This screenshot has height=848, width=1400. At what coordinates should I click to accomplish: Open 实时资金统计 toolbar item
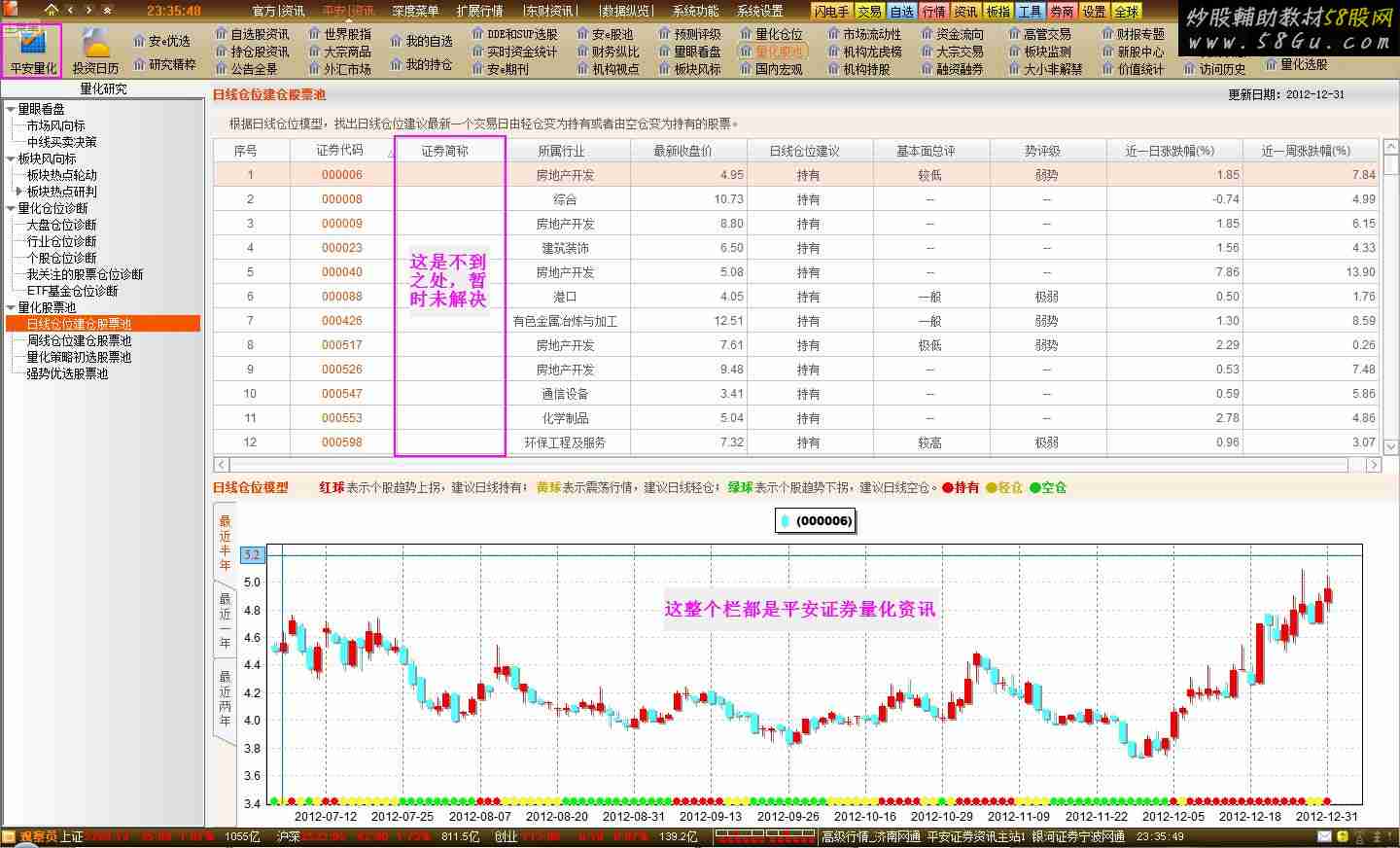(x=514, y=52)
